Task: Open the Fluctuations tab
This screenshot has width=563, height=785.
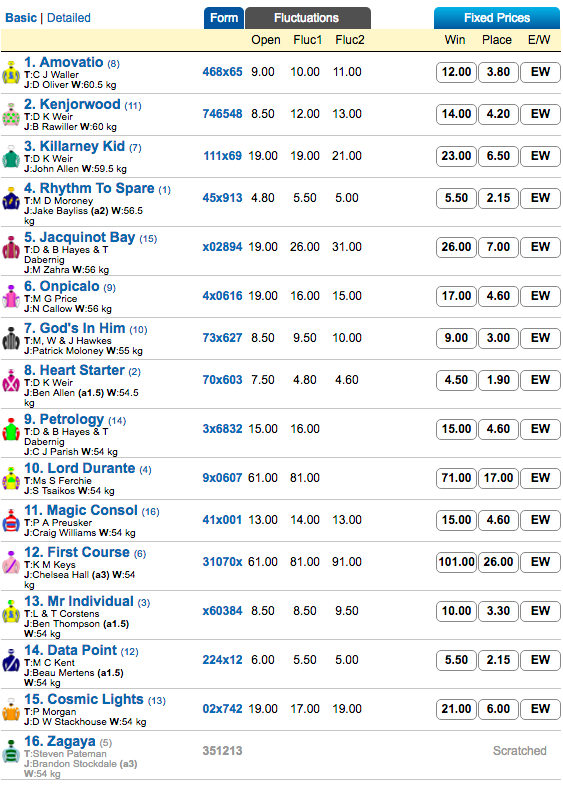Action: pos(307,18)
